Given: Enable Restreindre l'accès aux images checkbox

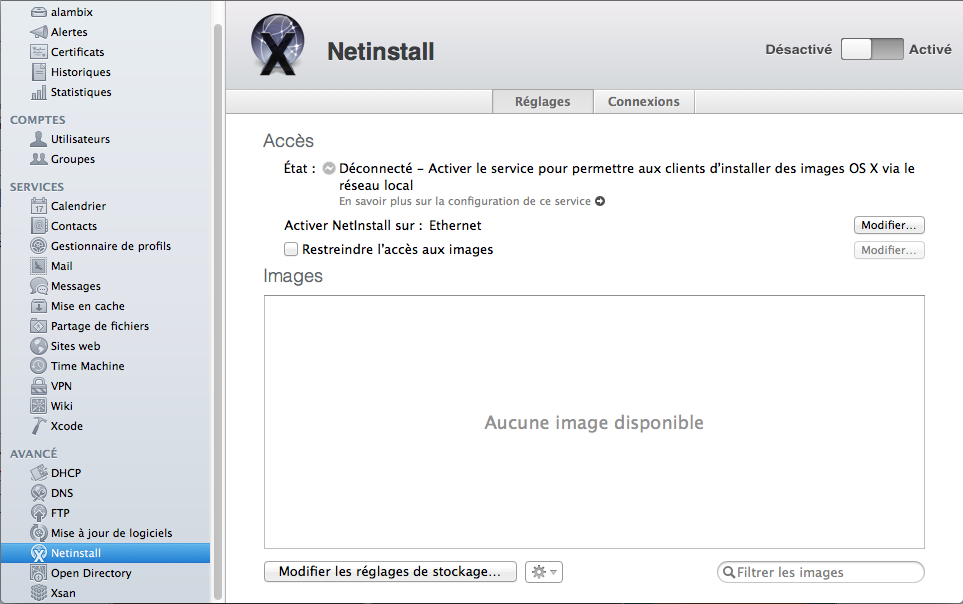Looking at the screenshot, I should [x=291, y=249].
